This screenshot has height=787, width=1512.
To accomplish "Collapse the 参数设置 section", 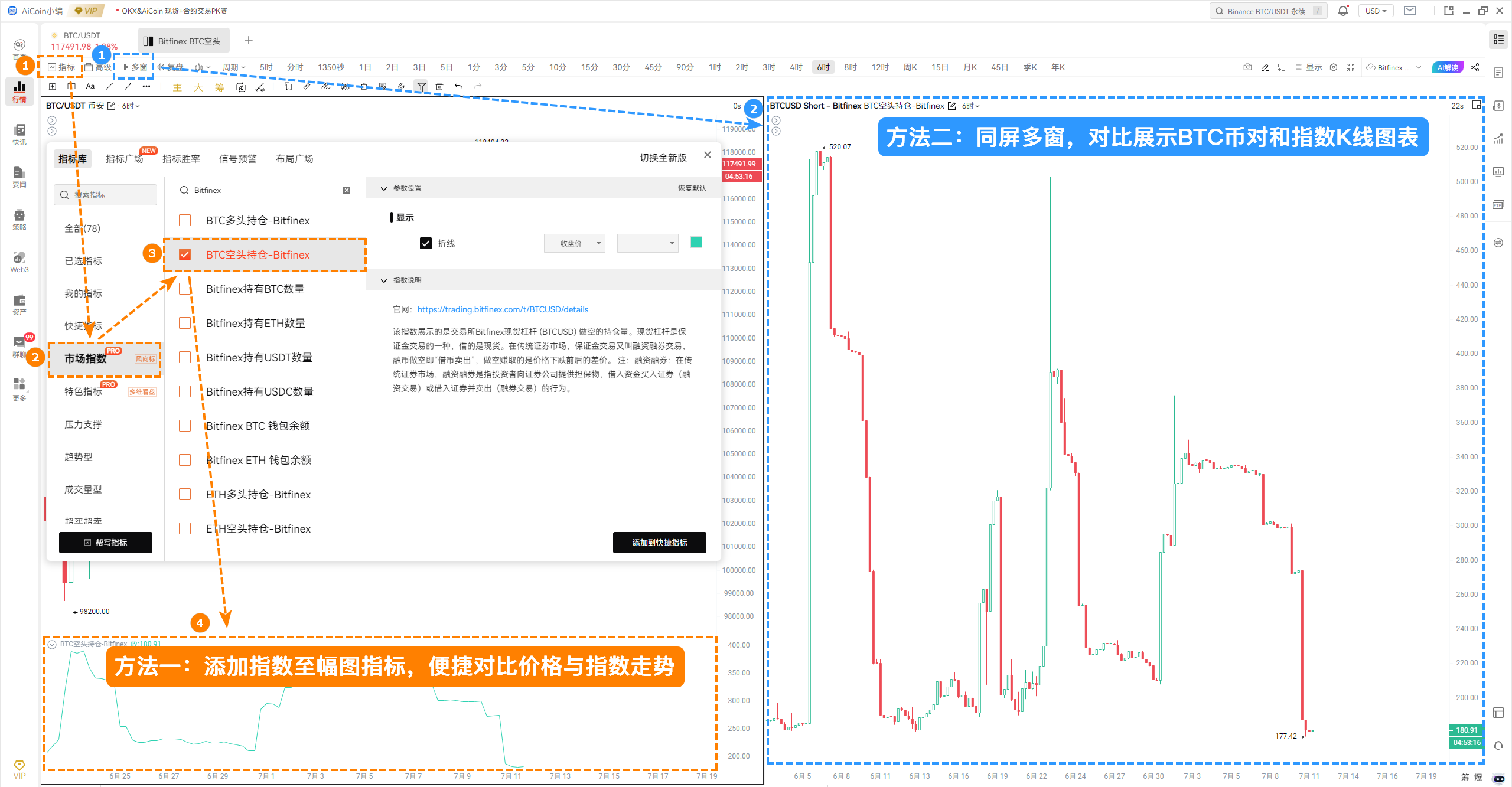I will (x=384, y=188).
